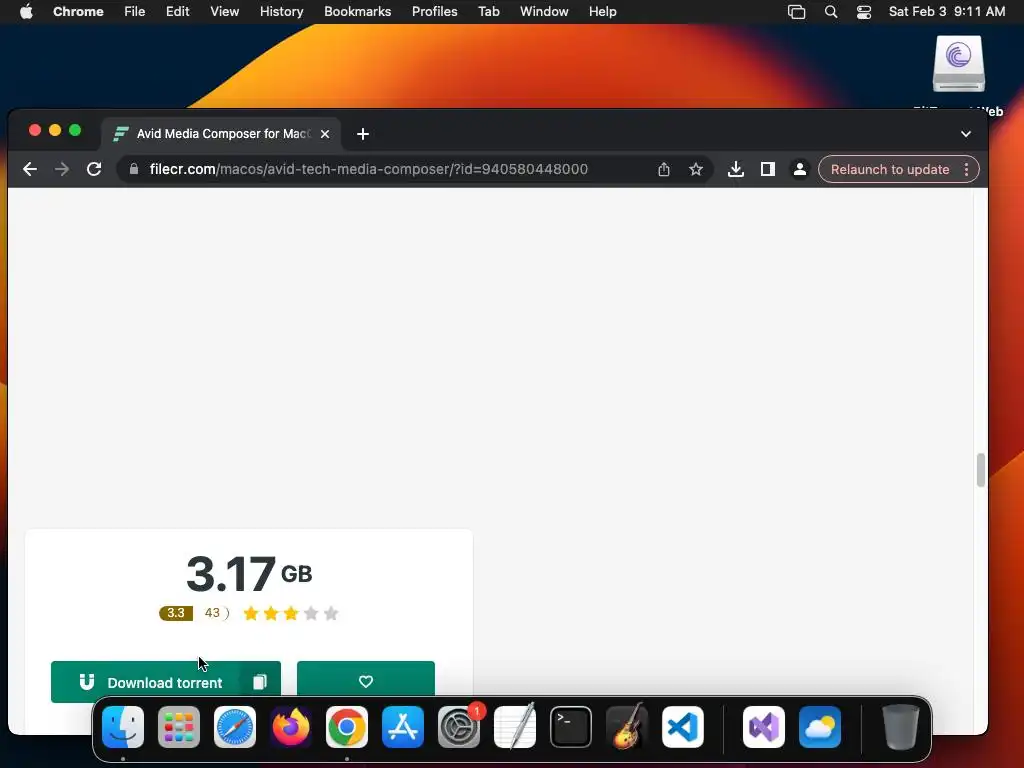The width and height of the screenshot is (1024, 768).
Task: Open Terminal from the Dock
Action: coord(571,727)
